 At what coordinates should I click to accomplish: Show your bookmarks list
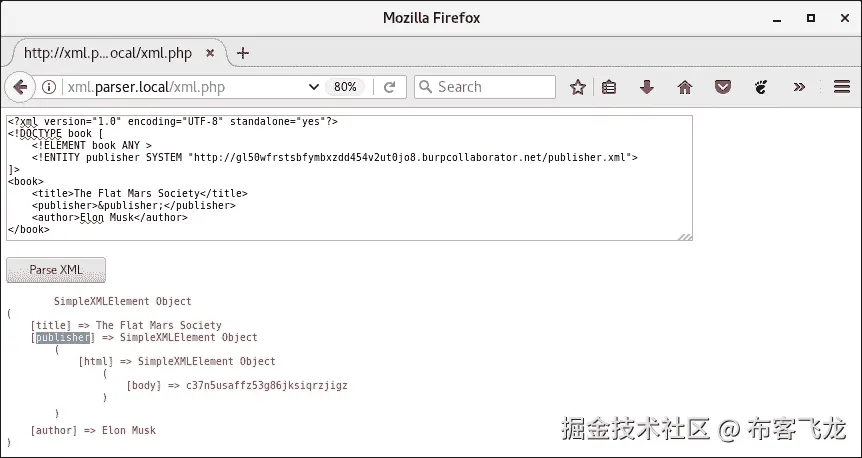[609, 87]
